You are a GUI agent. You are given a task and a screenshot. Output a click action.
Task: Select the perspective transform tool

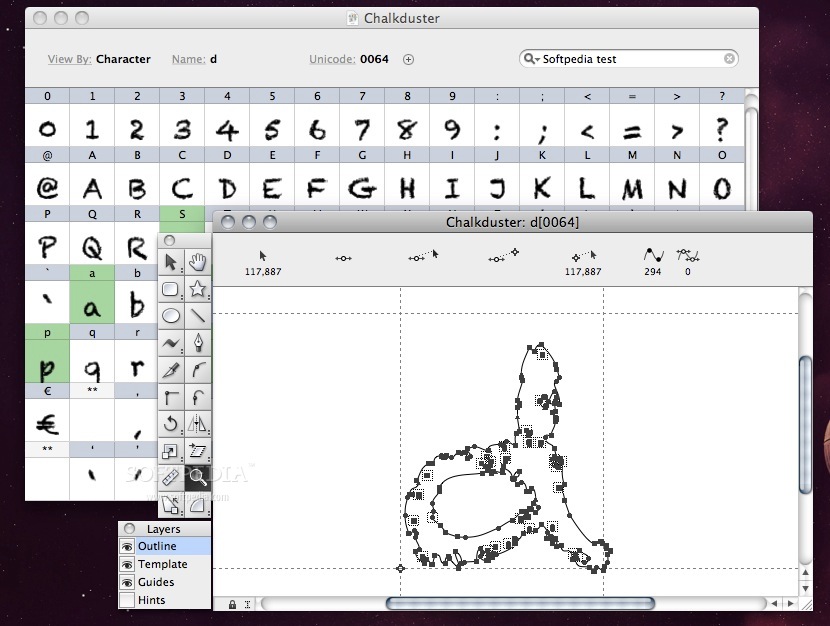[x=170, y=504]
